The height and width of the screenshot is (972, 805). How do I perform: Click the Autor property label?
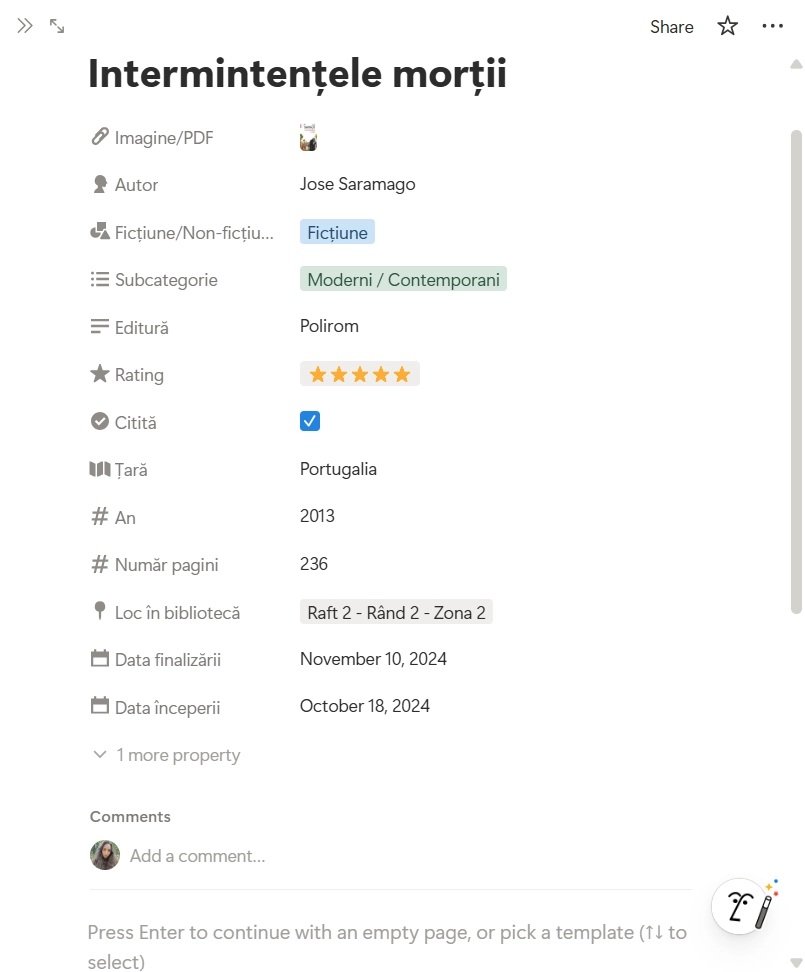tap(136, 185)
